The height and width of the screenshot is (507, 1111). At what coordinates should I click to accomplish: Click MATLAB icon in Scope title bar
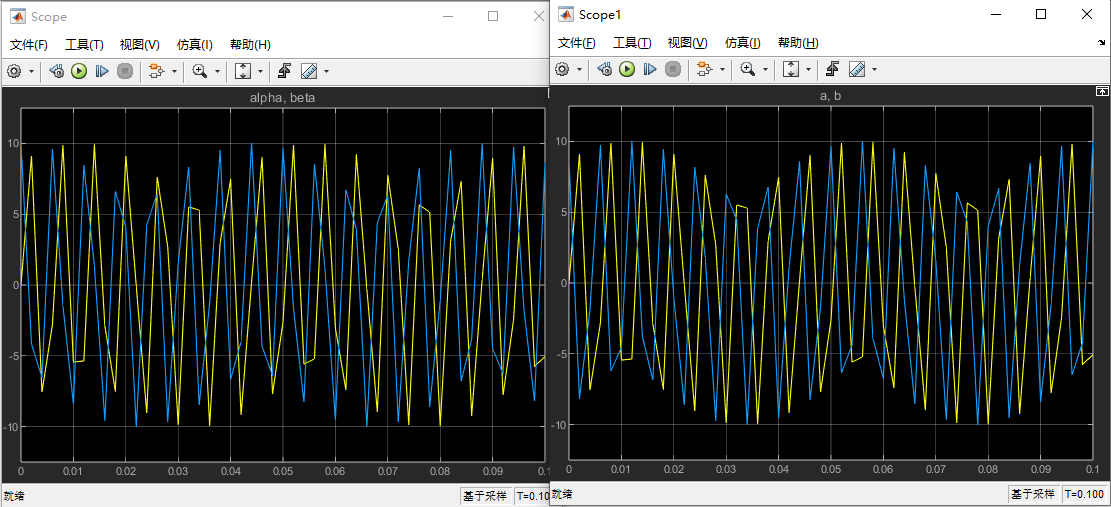[18, 16]
